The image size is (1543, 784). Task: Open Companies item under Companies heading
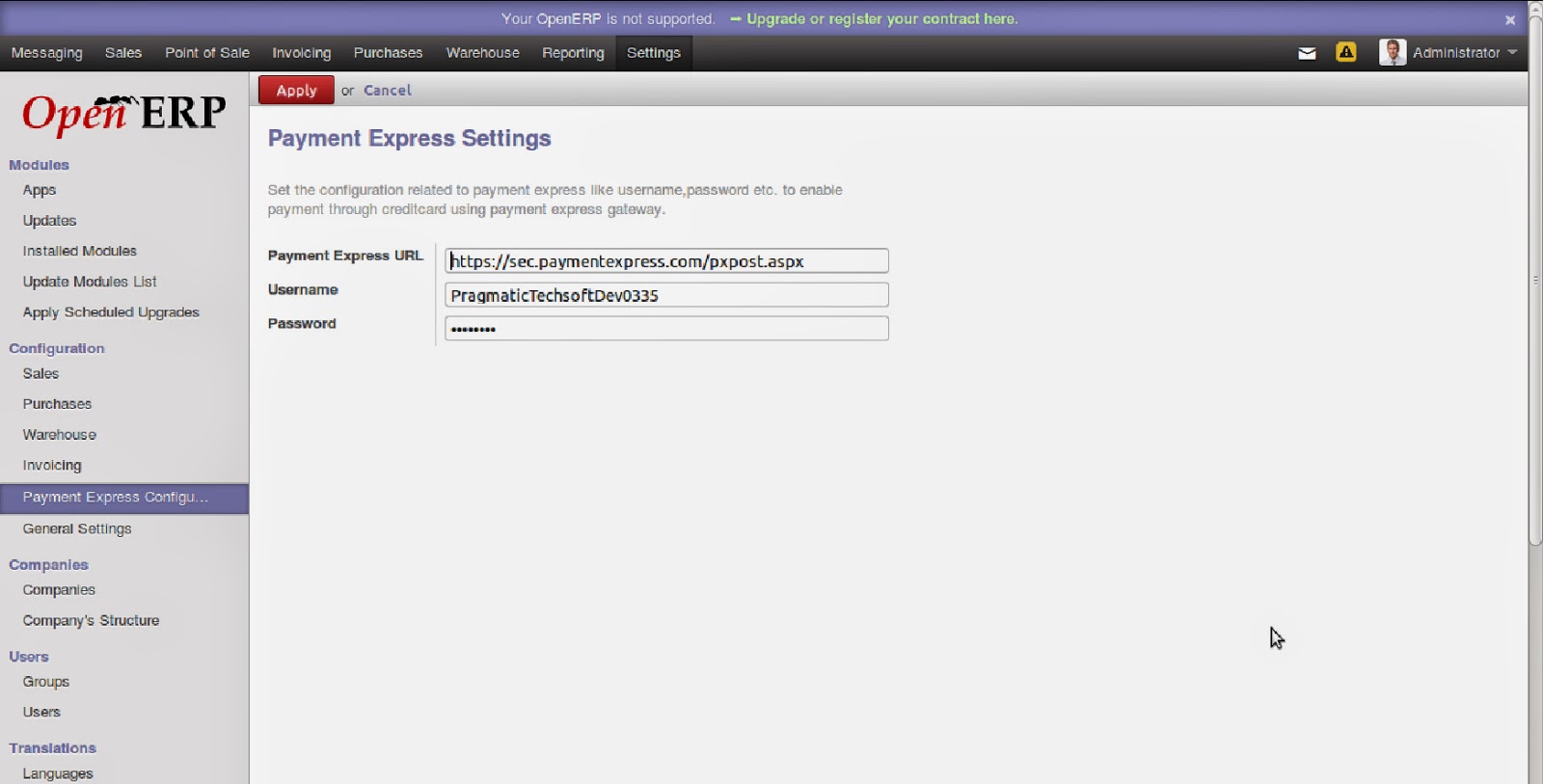(x=59, y=589)
